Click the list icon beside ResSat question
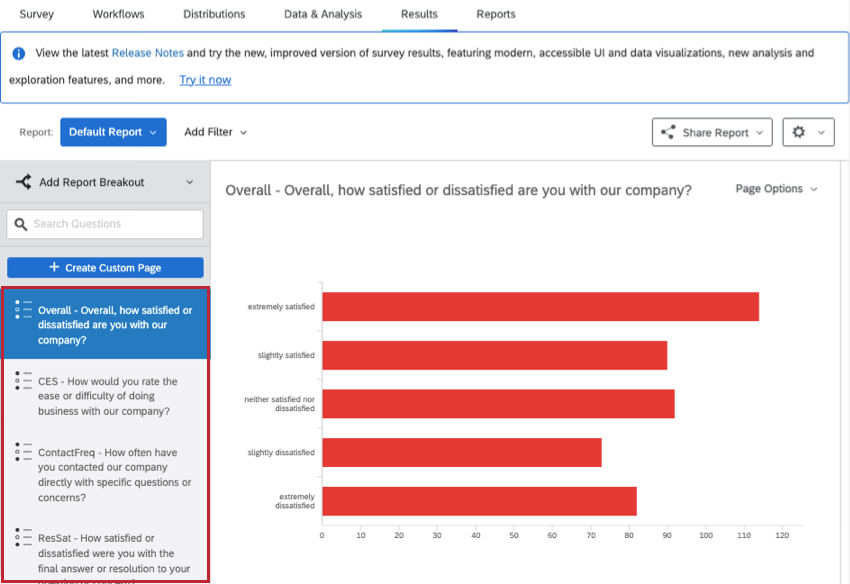 coord(23,537)
